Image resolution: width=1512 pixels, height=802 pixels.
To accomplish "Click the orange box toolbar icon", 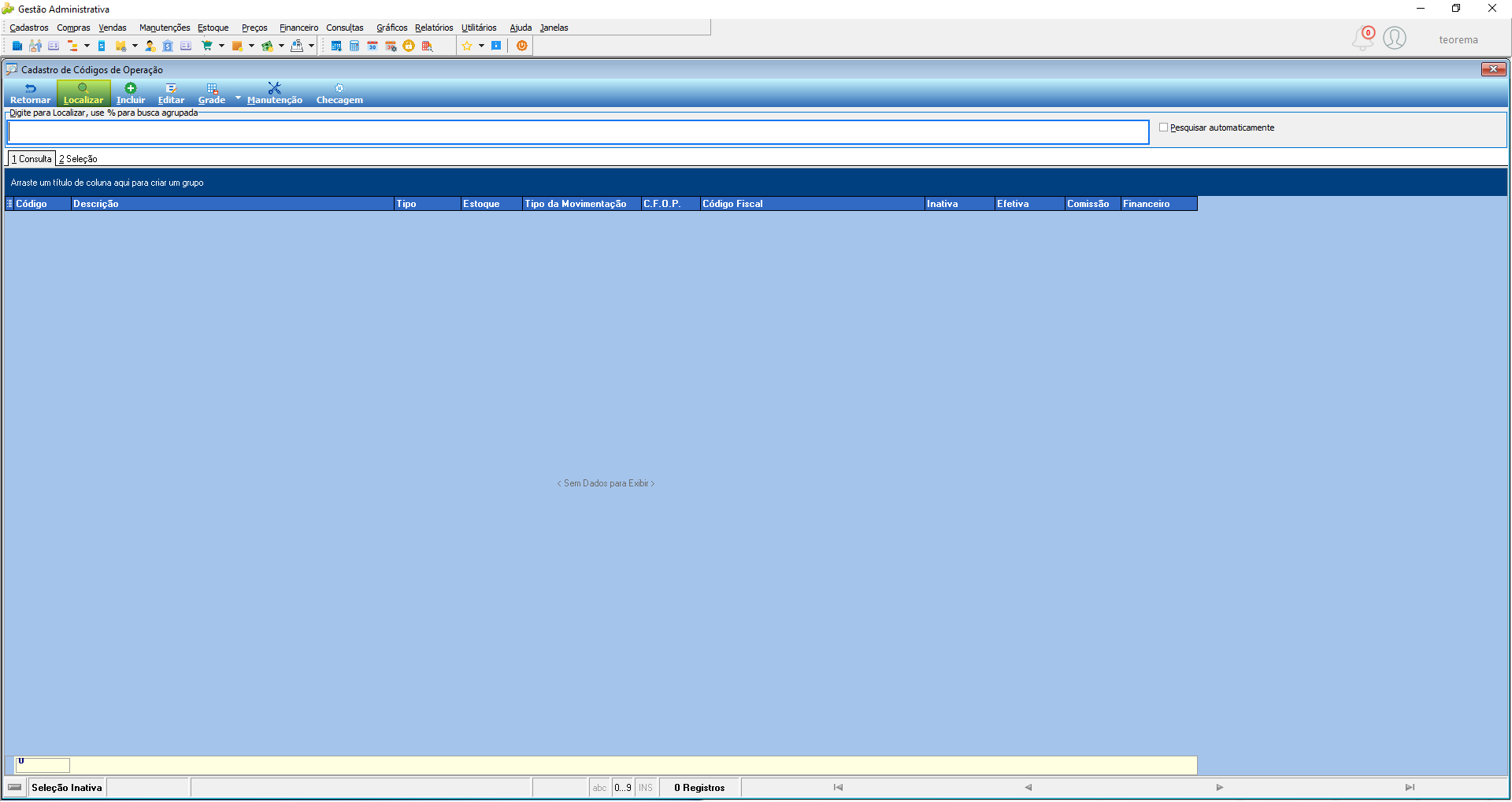I will click(x=237, y=46).
